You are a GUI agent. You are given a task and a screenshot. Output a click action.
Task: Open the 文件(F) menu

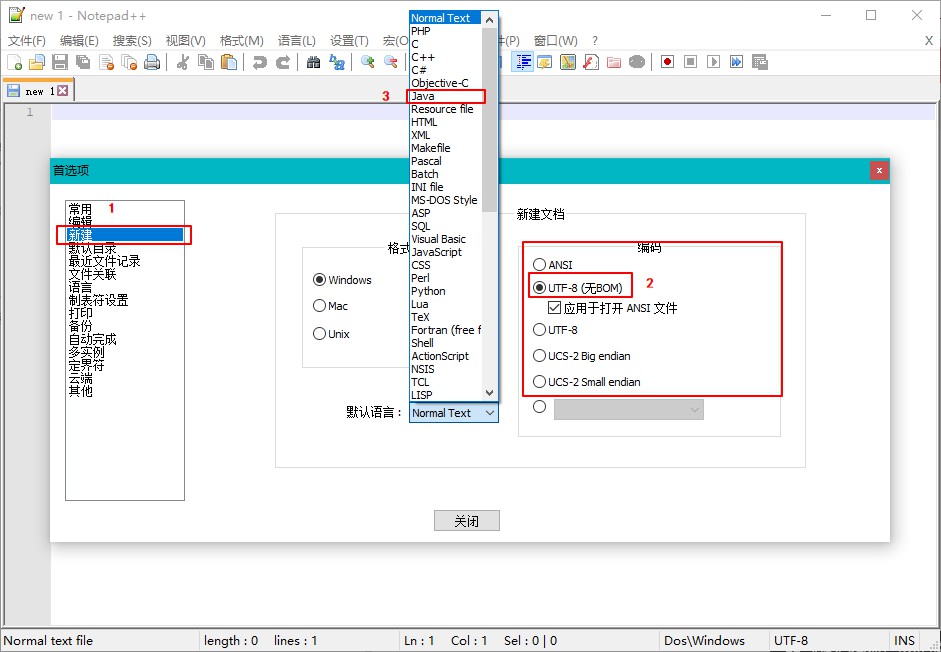(x=27, y=40)
